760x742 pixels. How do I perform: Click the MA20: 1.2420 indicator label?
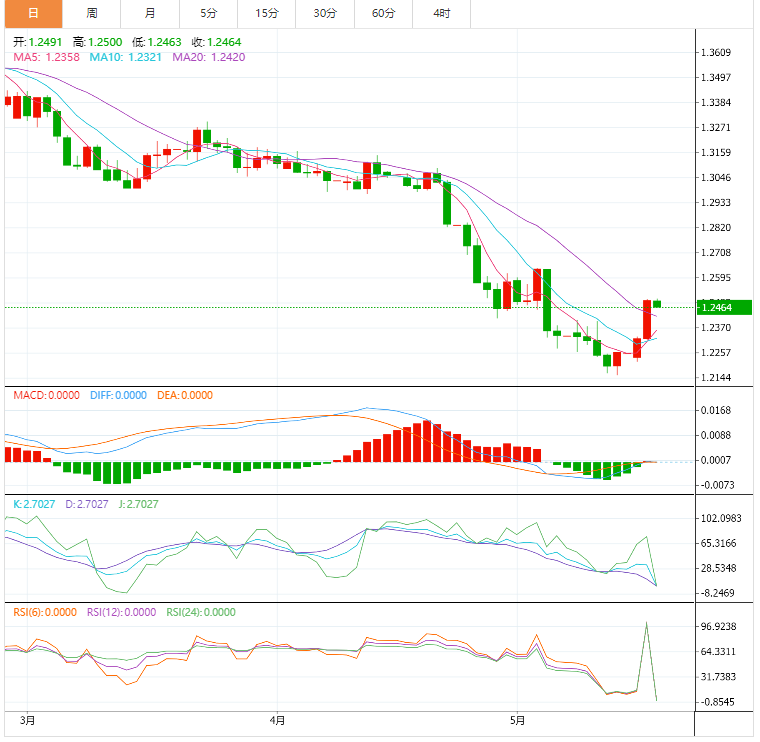pos(209,57)
